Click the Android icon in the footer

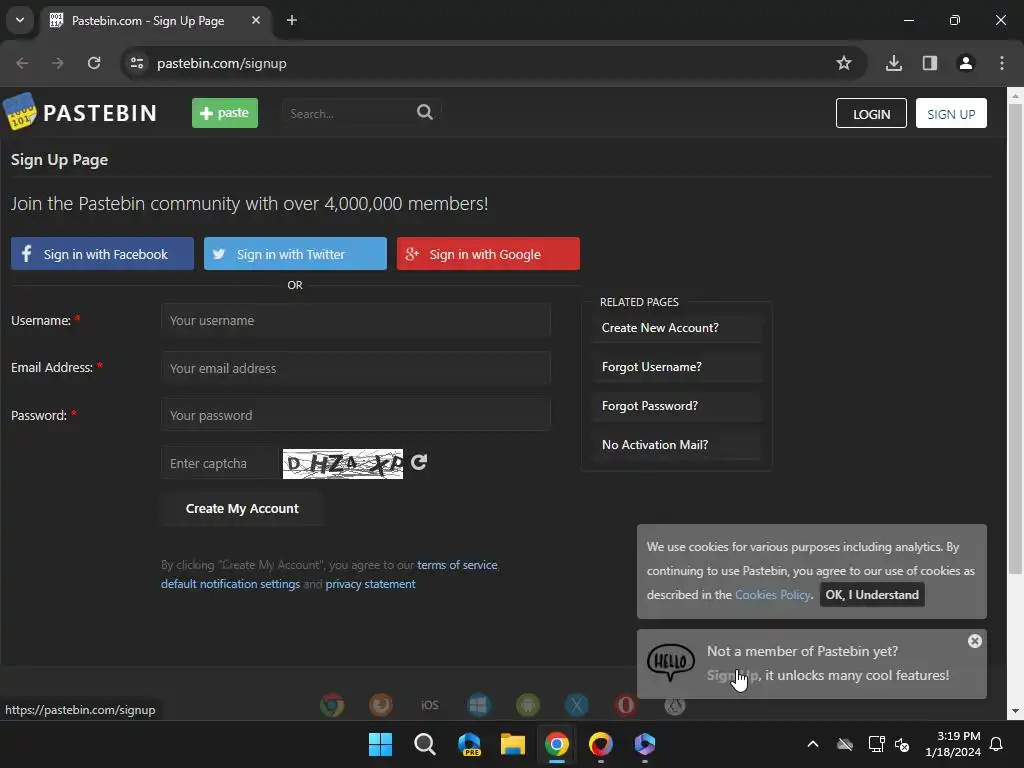528,705
